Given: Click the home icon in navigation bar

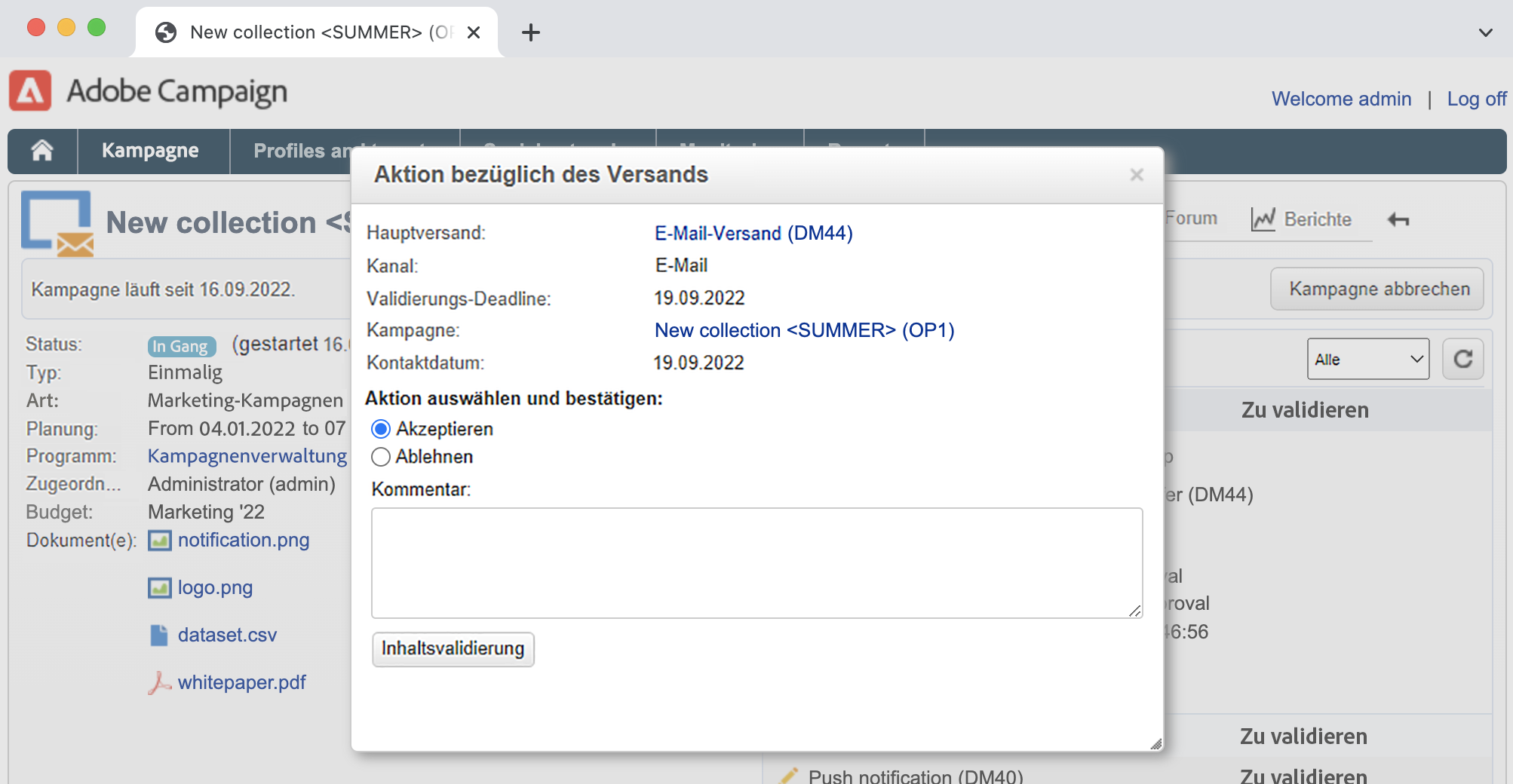Looking at the screenshot, I should click(42, 151).
